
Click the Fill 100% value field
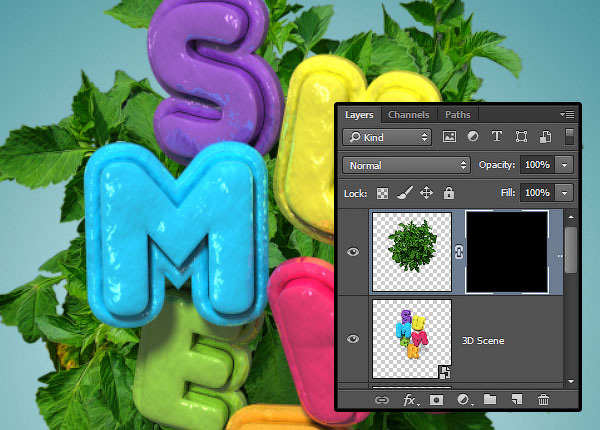pyautogui.click(x=537, y=193)
